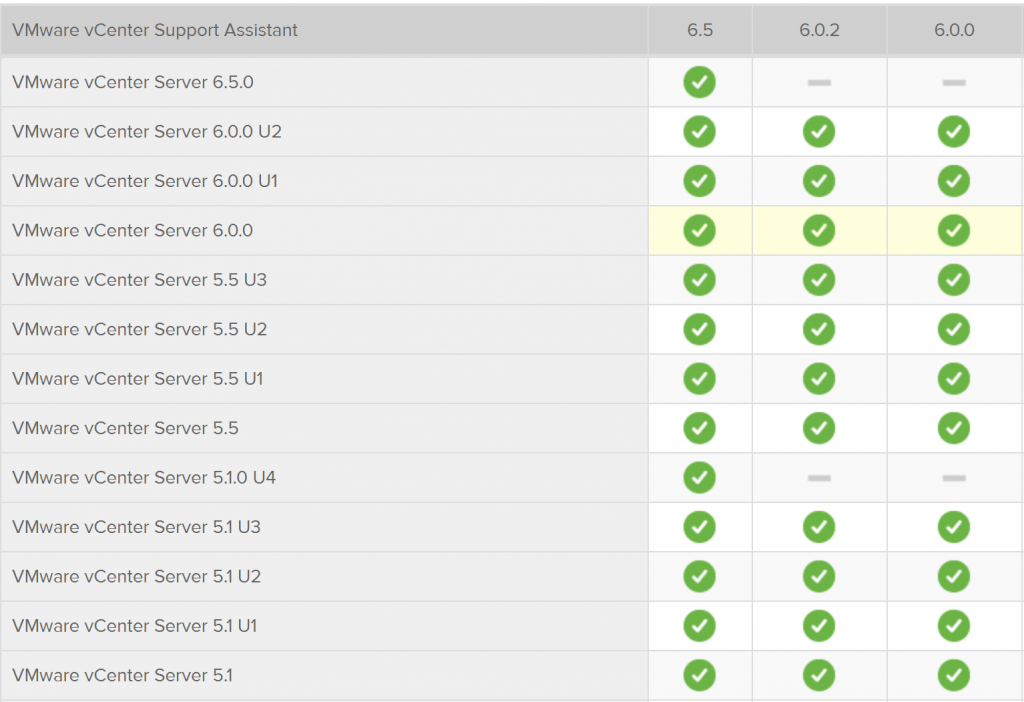The image size is (1024, 702).
Task: Click the highlighted vCenter Server 6.0.0 check under 6.5
Action: 699,231
